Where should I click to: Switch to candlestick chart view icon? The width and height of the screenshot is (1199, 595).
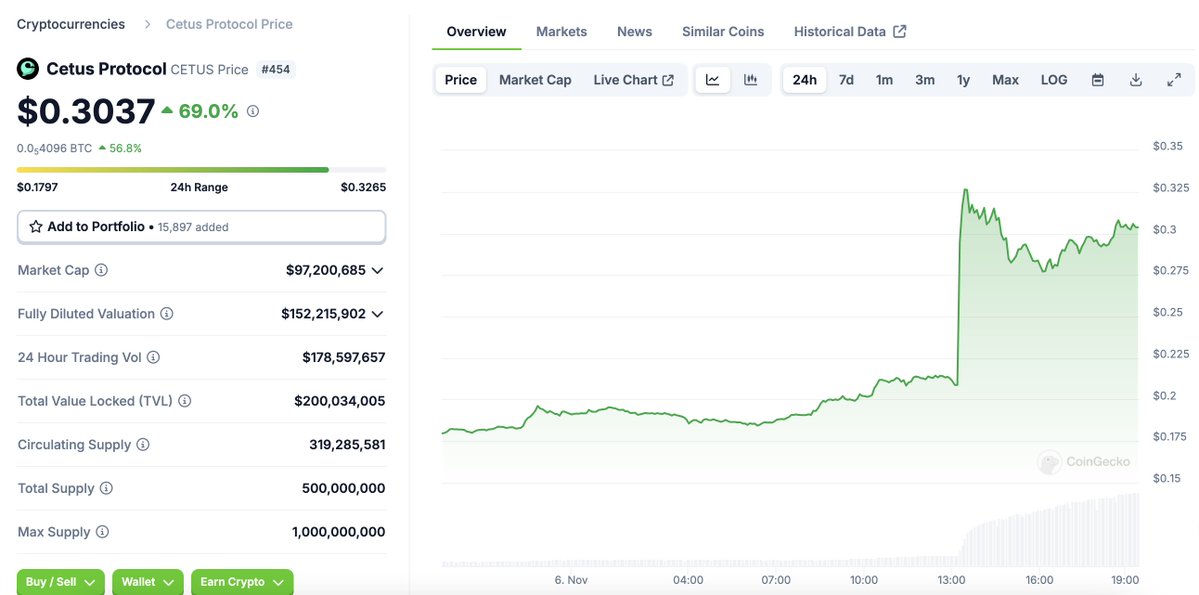pyautogui.click(x=751, y=80)
